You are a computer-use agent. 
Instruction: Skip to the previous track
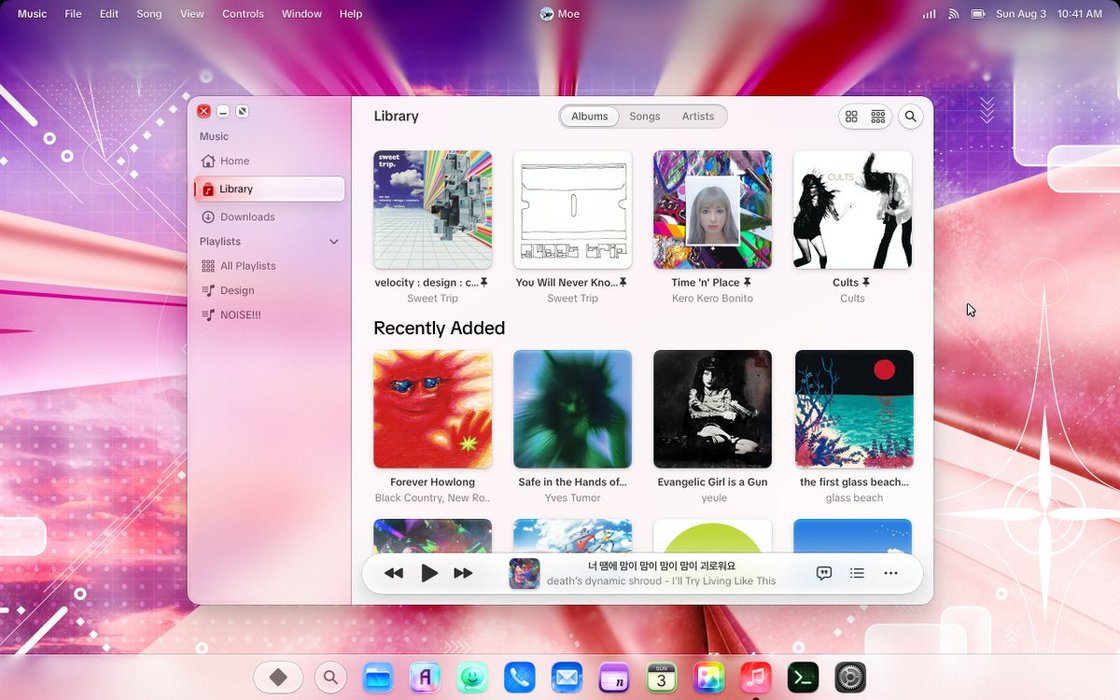coord(394,573)
